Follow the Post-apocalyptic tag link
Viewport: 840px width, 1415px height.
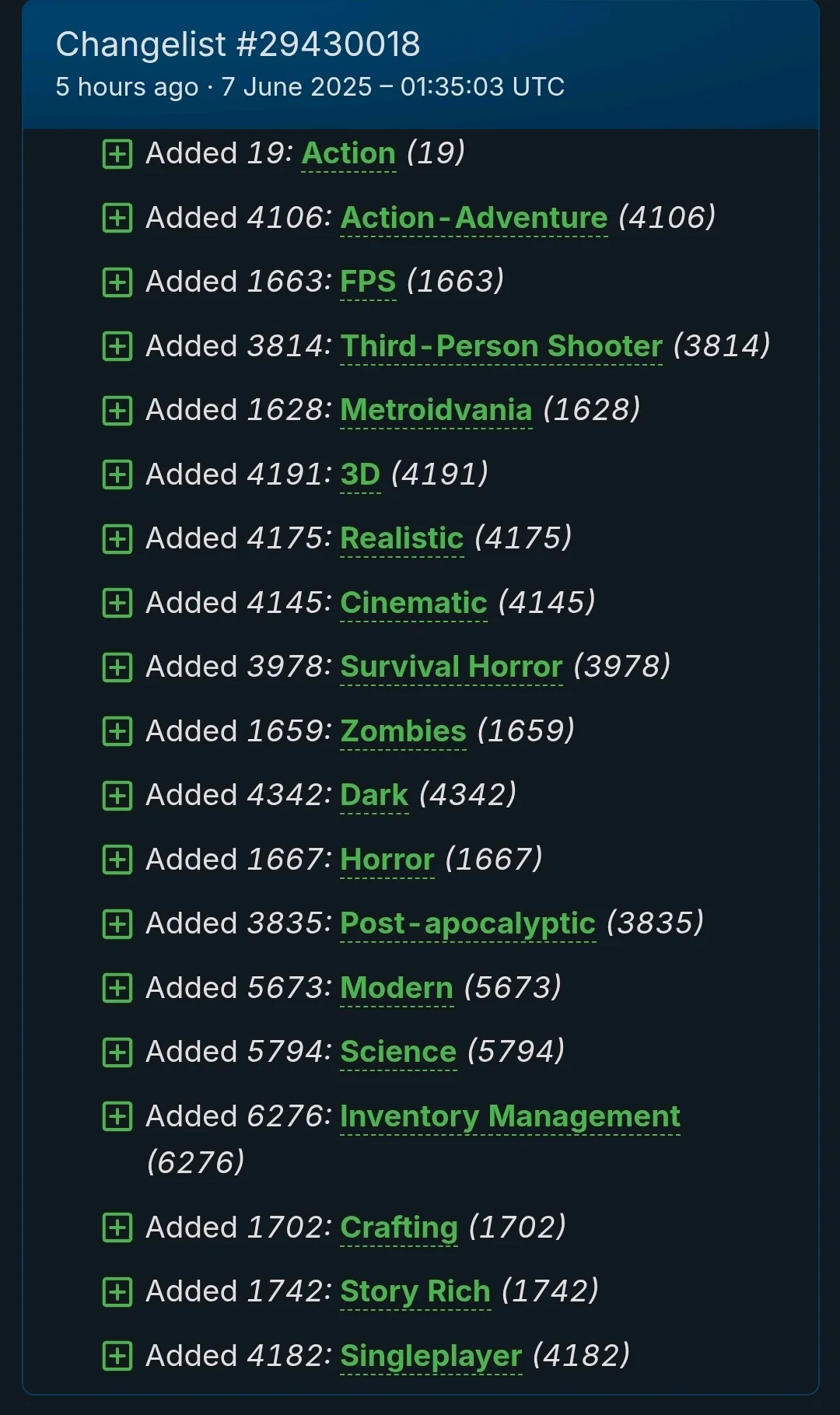[468, 923]
